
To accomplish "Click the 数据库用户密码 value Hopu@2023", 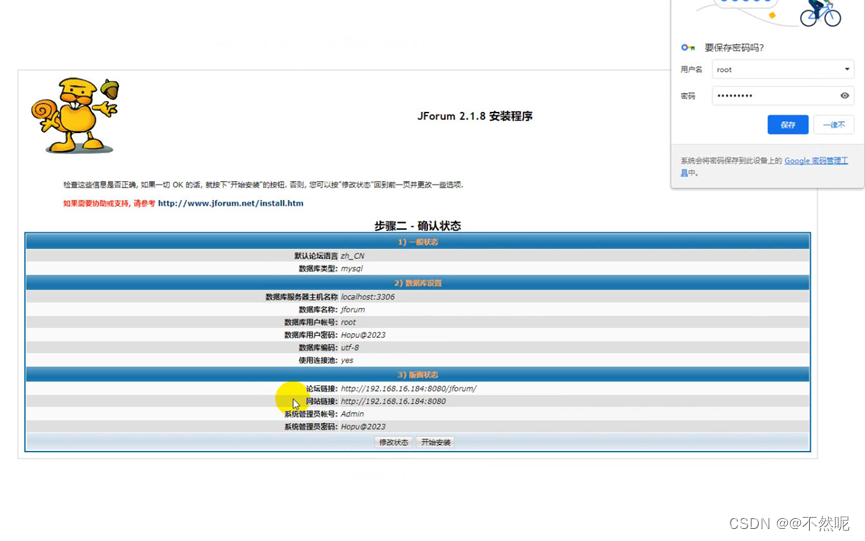I will click(363, 335).
